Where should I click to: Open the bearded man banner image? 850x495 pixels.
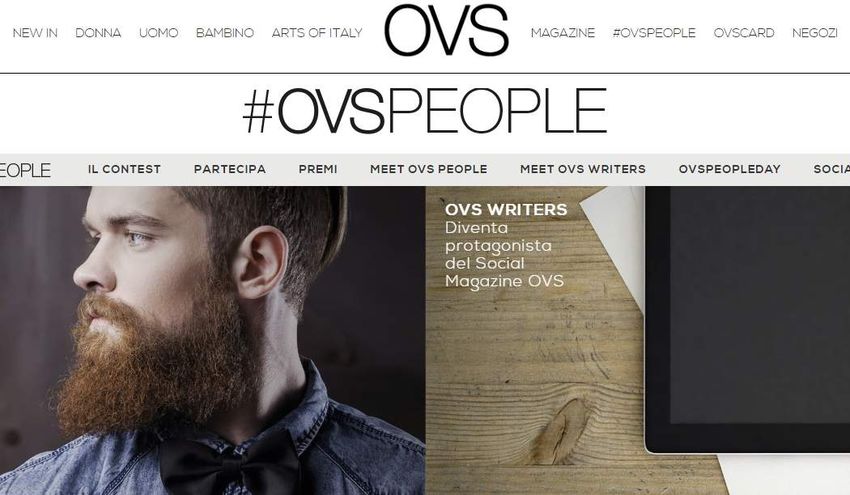coord(212,340)
